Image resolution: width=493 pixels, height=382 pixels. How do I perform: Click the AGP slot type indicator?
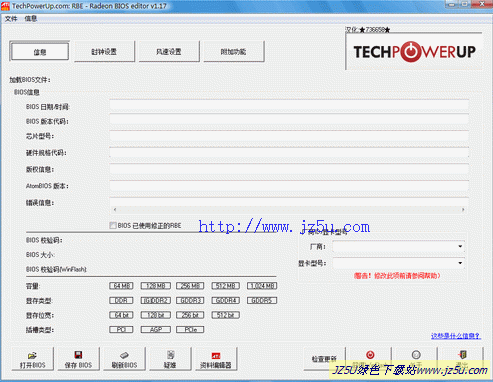point(156,330)
